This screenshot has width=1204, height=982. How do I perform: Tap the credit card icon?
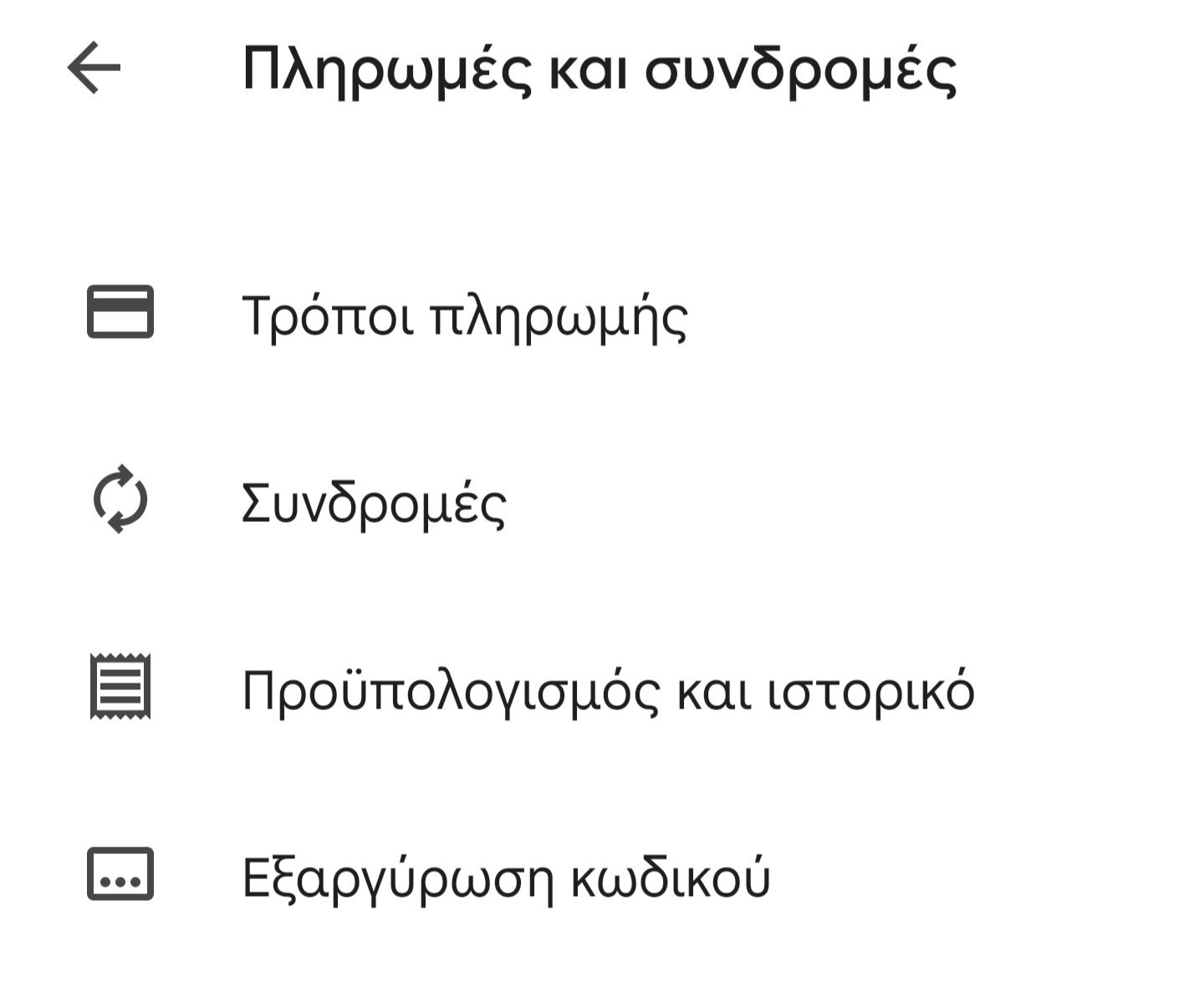120,312
